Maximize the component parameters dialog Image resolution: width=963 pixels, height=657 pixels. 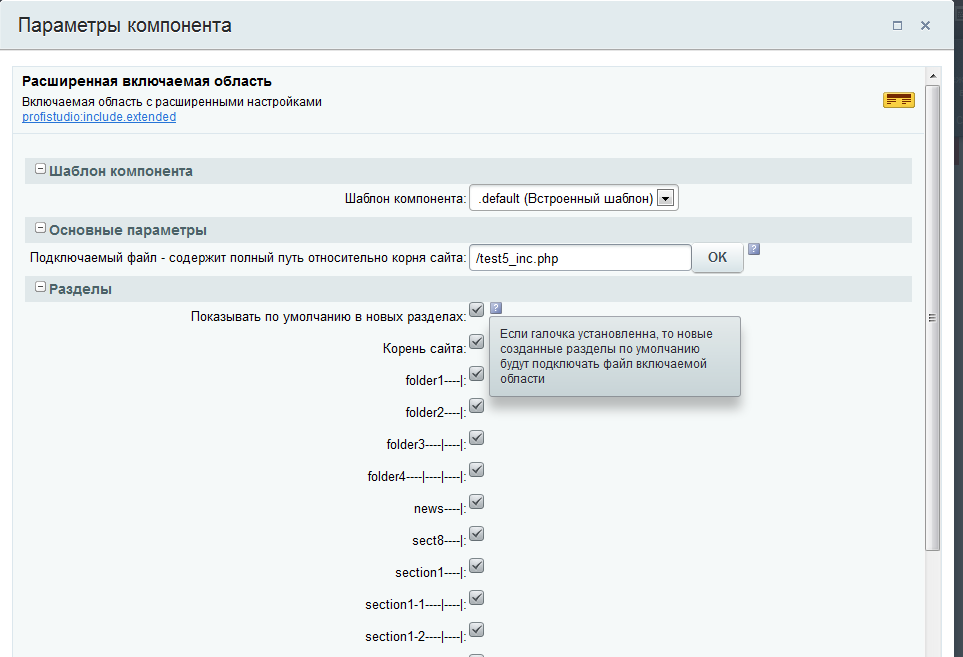coord(897,26)
